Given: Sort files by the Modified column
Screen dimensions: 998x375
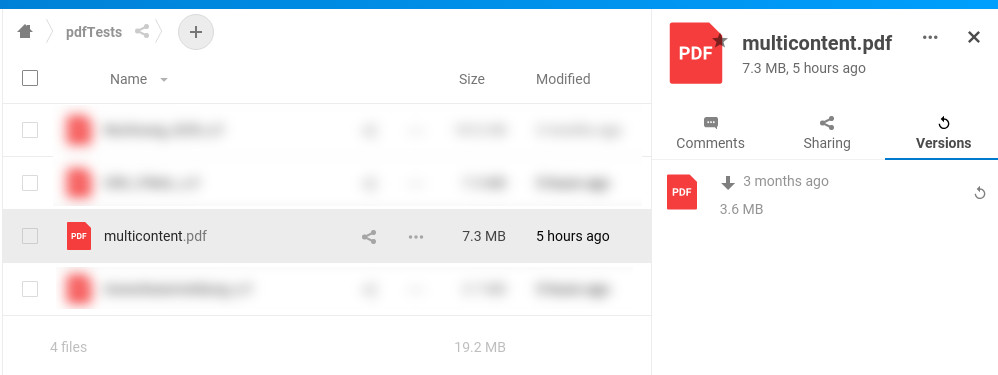Looking at the screenshot, I should [563, 79].
